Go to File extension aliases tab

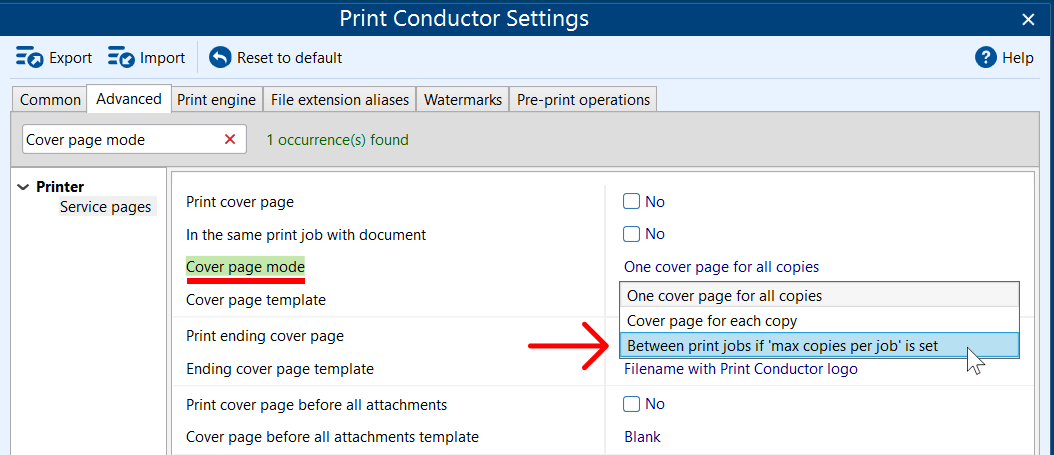point(339,100)
